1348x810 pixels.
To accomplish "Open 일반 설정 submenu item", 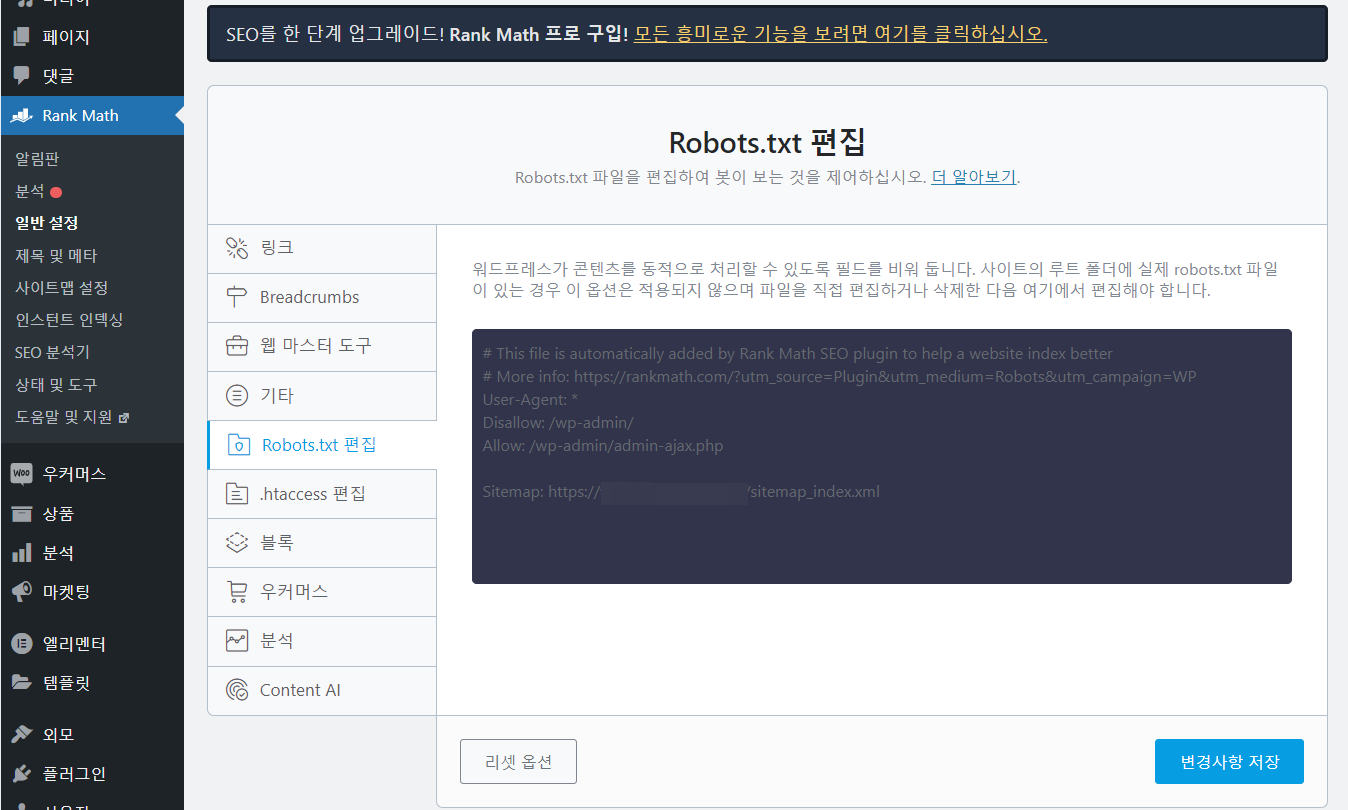I will [x=46, y=223].
